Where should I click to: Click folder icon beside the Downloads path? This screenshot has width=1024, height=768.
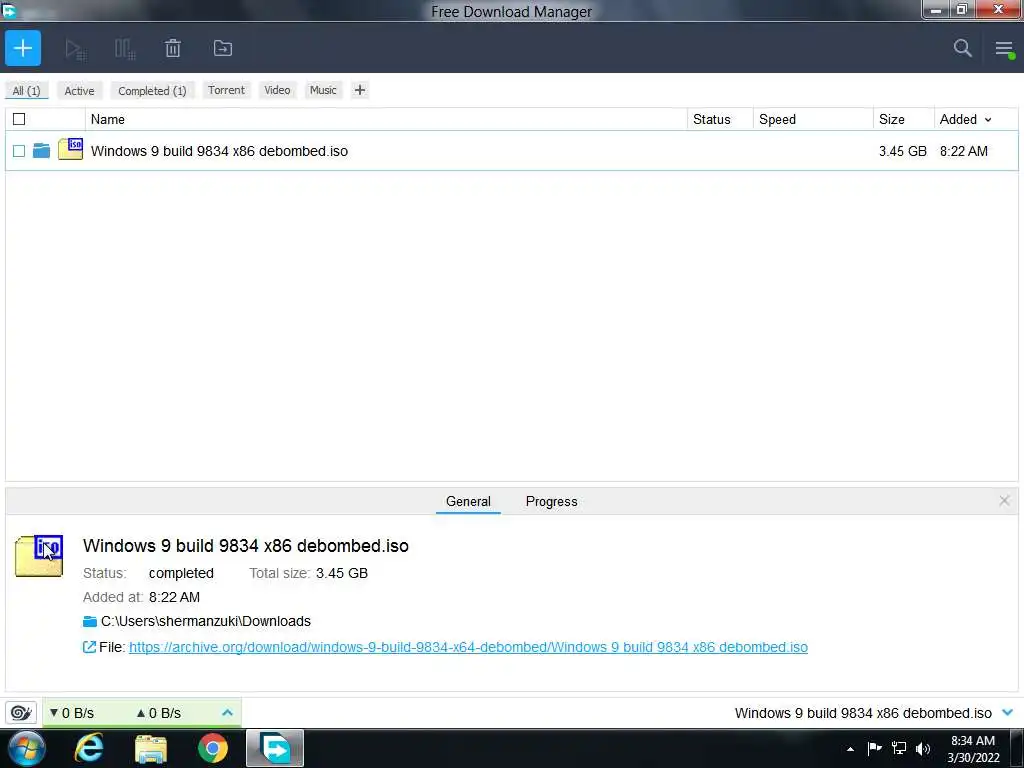(x=89, y=622)
